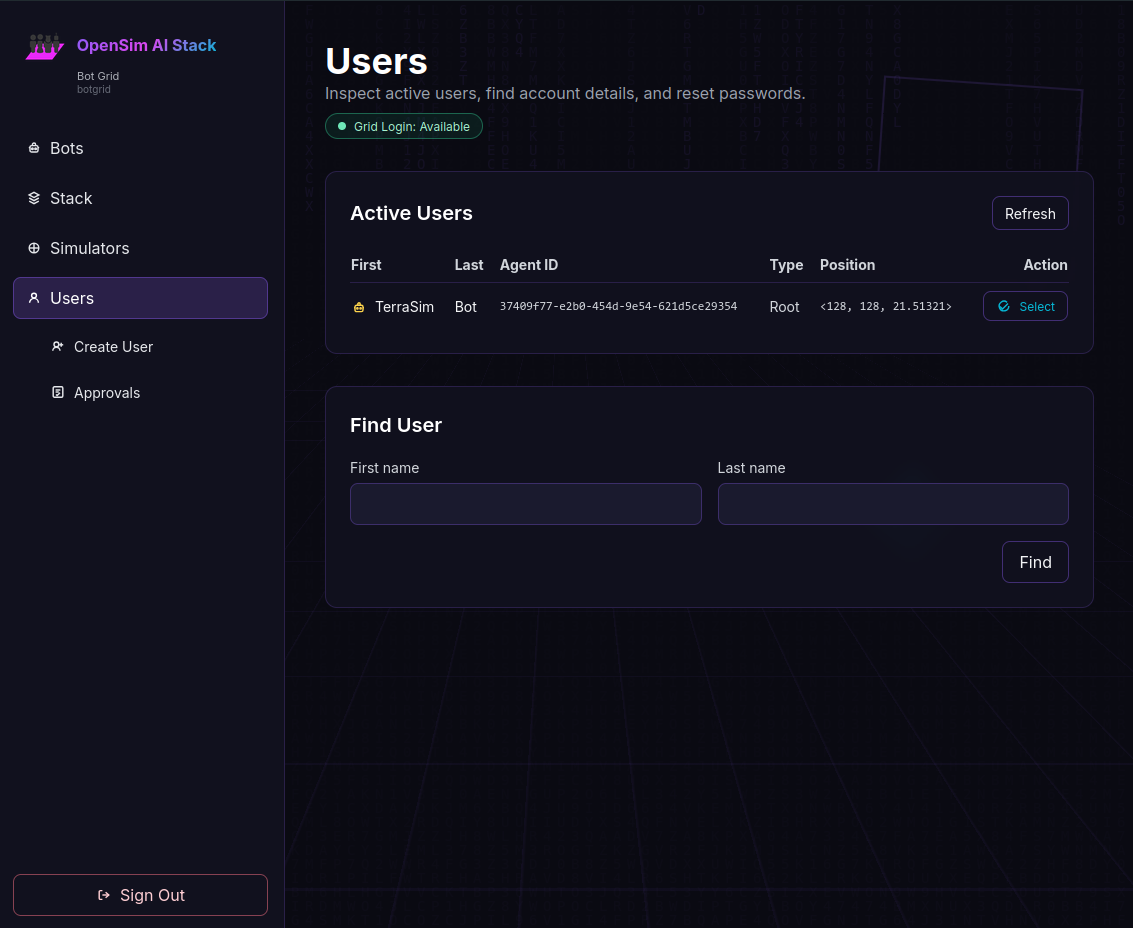Click the Last column header
The height and width of the screenshot is (928, 1133).
click(469, 265)
